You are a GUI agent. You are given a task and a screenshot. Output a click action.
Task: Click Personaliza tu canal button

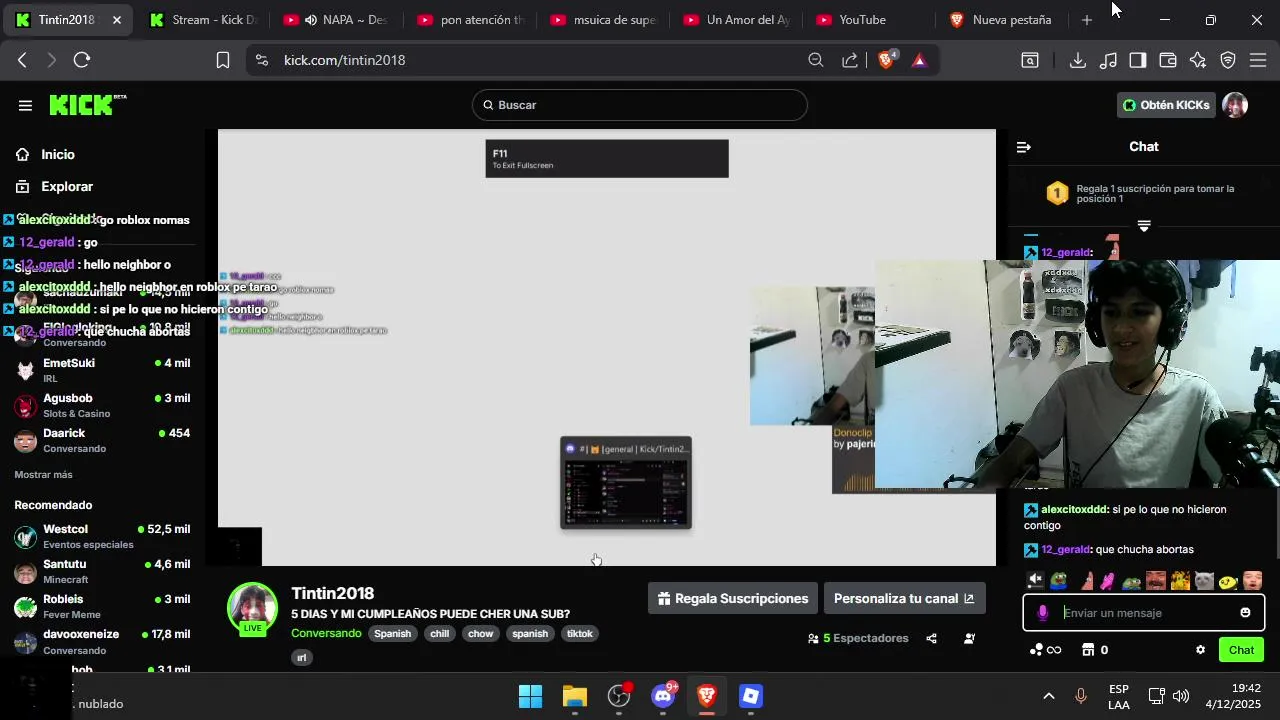904,599
